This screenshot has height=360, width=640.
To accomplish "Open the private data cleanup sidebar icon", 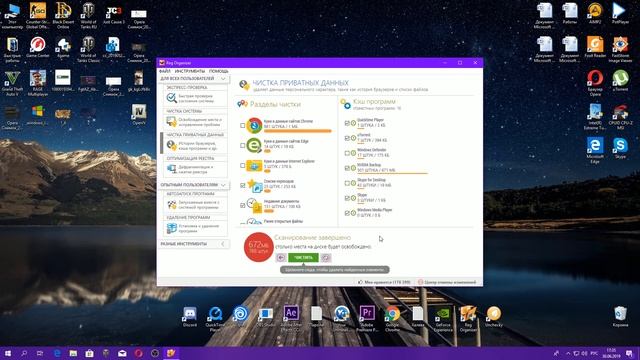I will pyautogui.click(x=171, y=146).
